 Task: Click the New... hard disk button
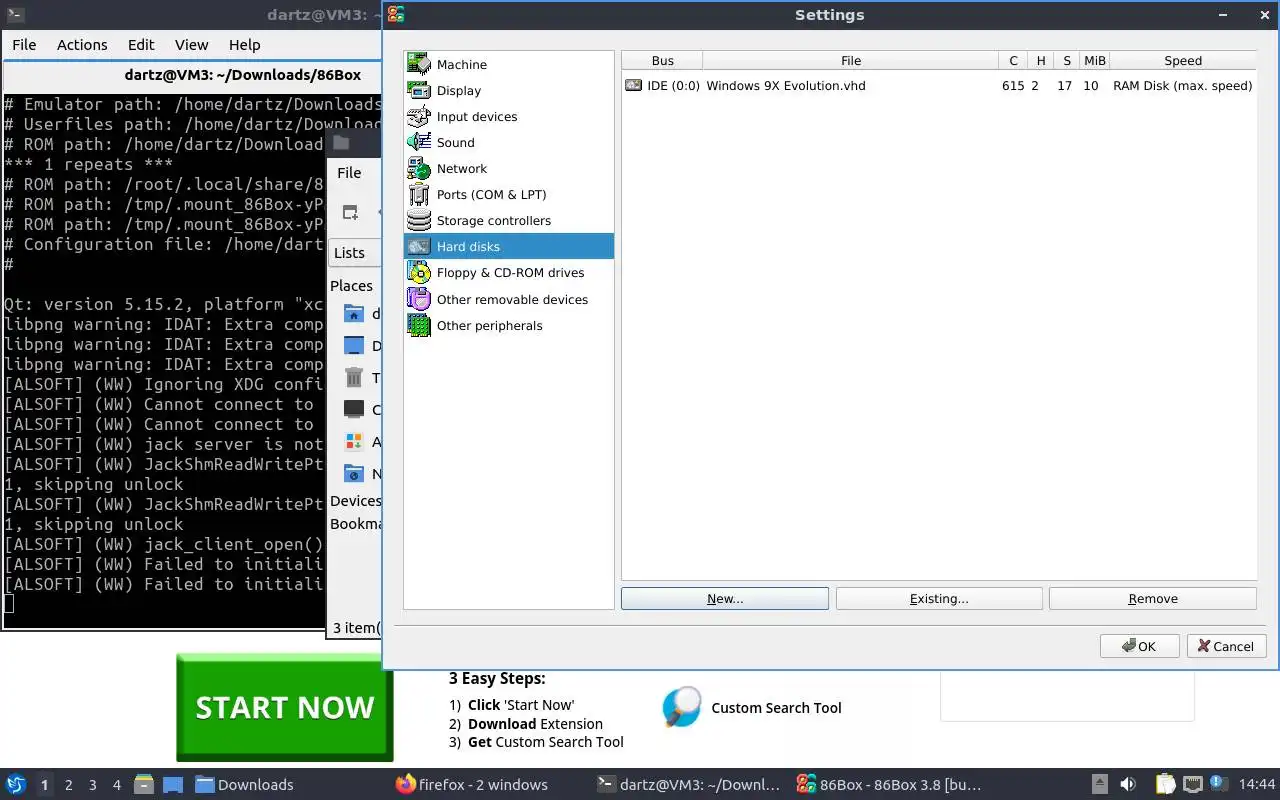(x=725, y=598)
